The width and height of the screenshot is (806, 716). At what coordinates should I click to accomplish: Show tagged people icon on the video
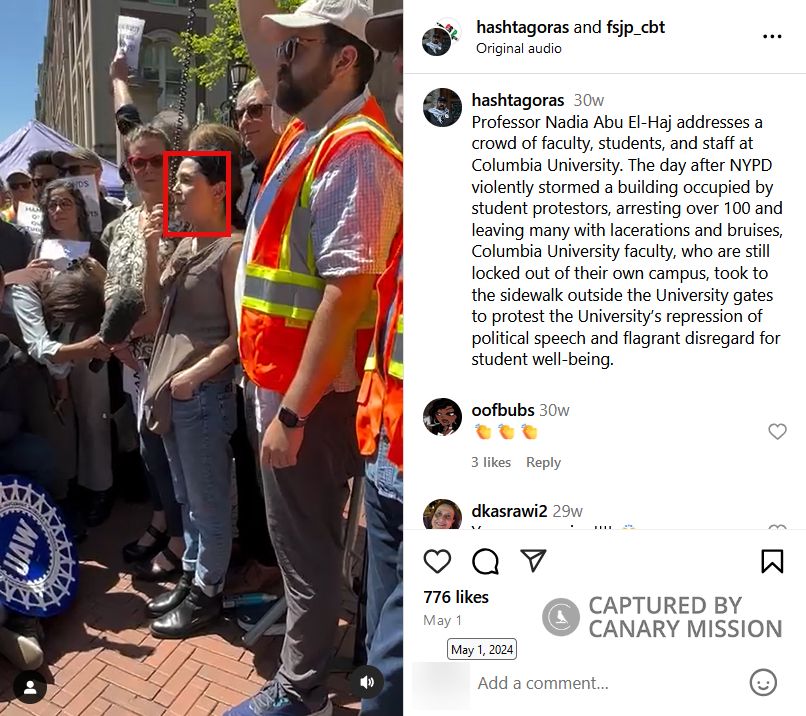click(30, 687)
